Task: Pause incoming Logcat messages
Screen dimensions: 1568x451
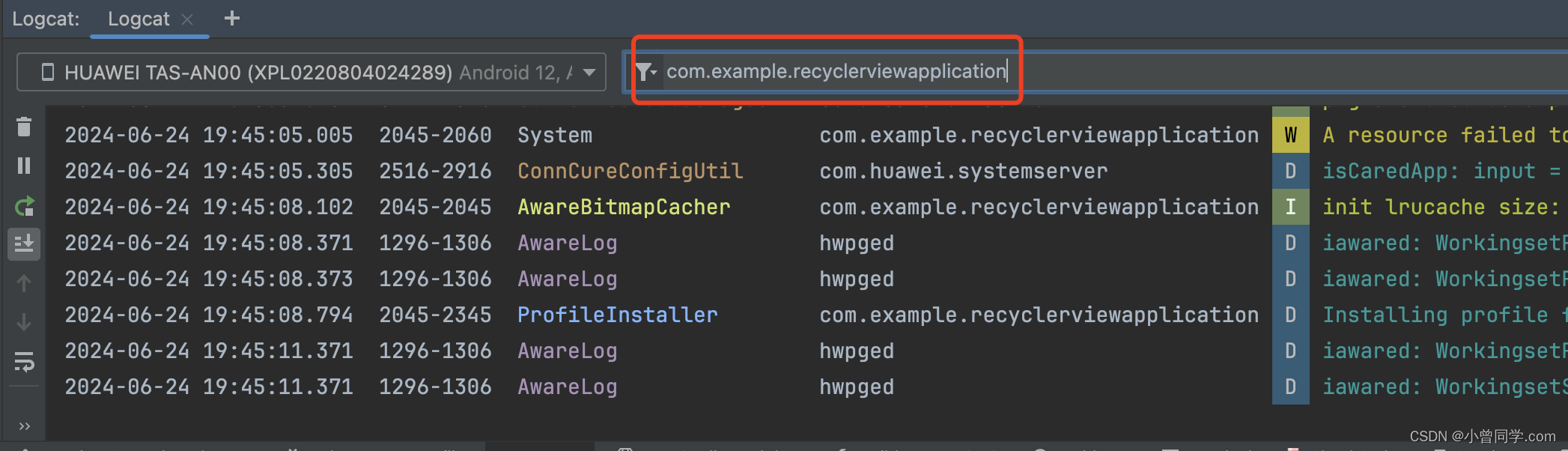Action: 24,166
